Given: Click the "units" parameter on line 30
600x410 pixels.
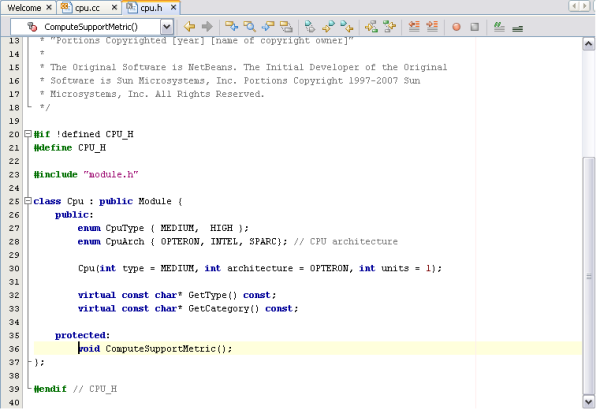Looking at the screenshot, I should click(x=395, y=268).
